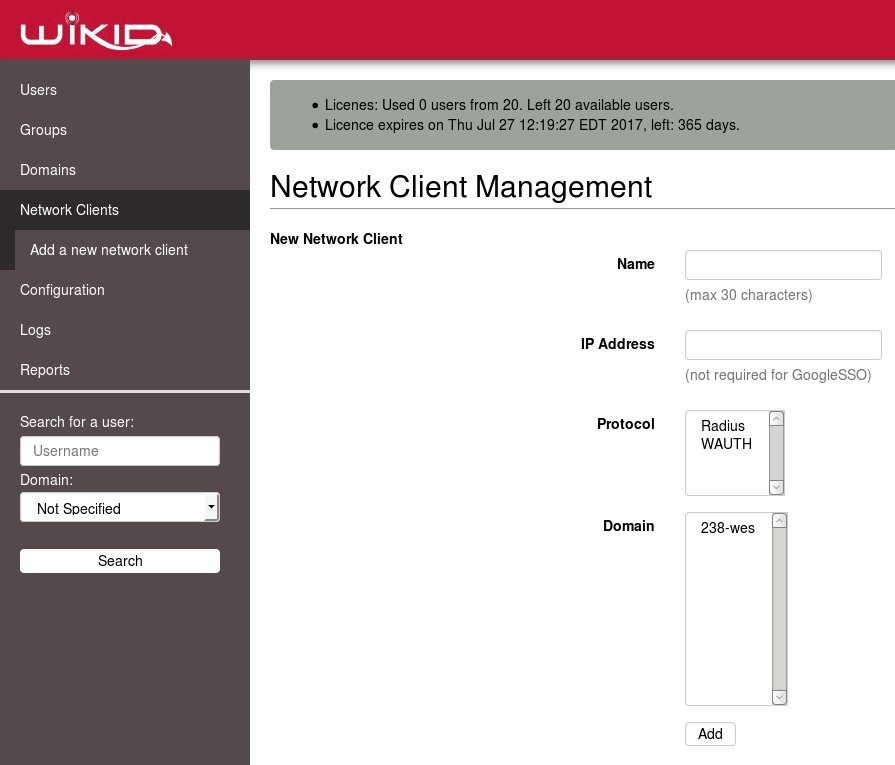
Task: Click the Domain list scroll-up arrow
Action: click(779, 519)
